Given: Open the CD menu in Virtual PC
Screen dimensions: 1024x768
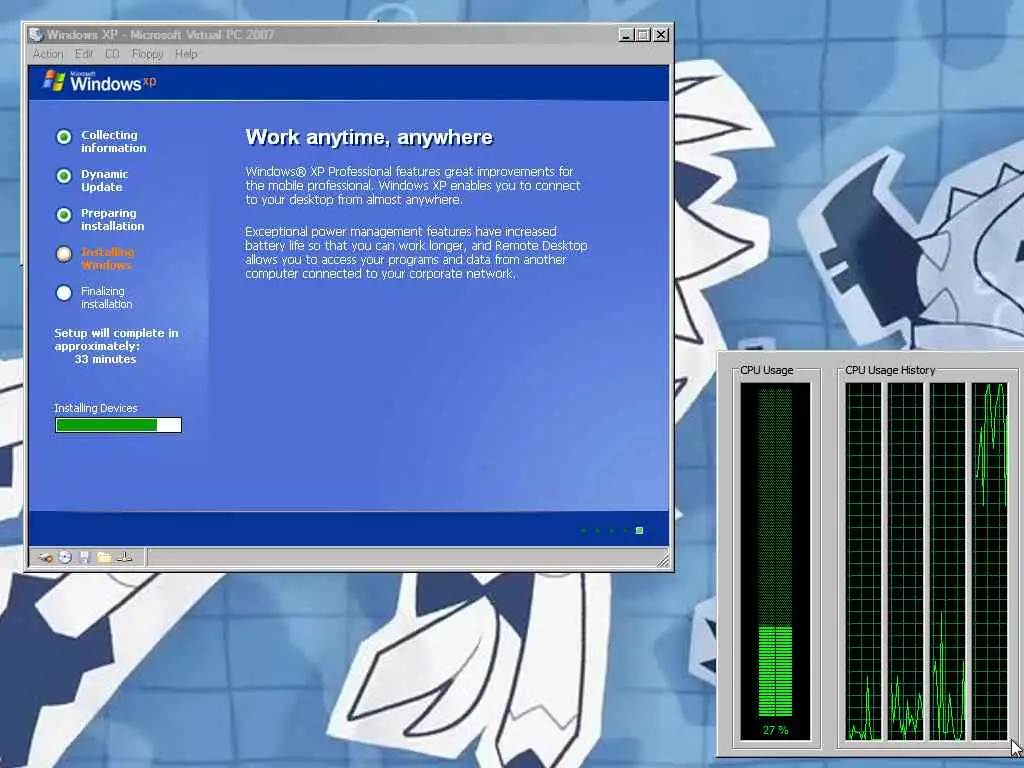Looking at the screenshot, I should click(112, 54).
